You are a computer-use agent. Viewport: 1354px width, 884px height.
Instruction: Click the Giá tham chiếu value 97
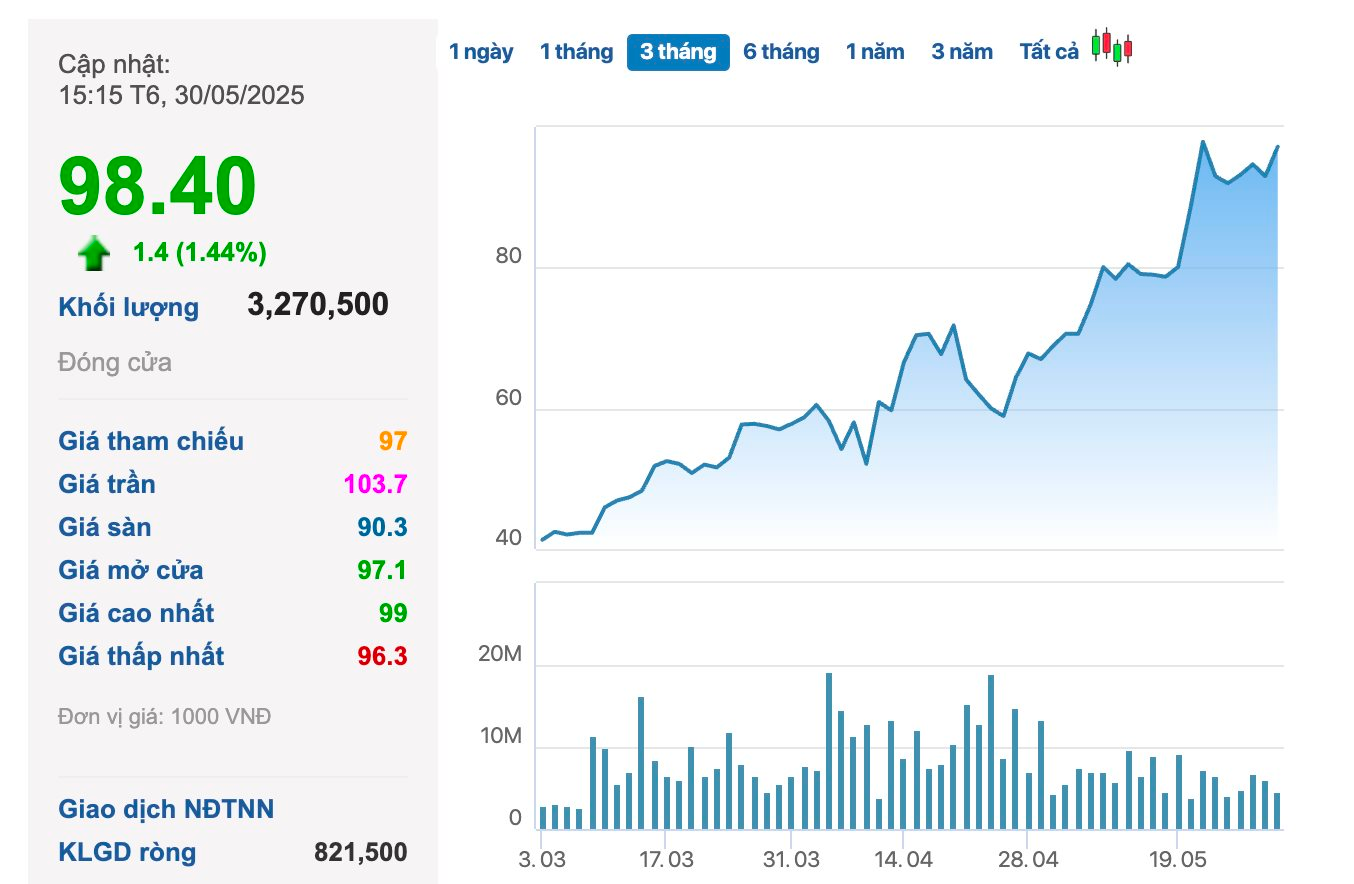coord(393,442)
